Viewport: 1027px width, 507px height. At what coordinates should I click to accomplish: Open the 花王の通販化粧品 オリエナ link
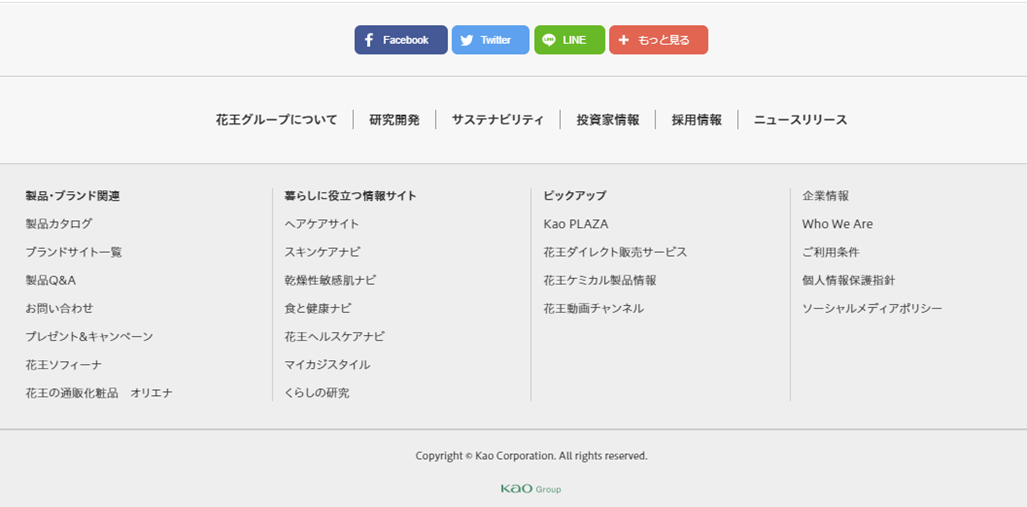point(99,393)
